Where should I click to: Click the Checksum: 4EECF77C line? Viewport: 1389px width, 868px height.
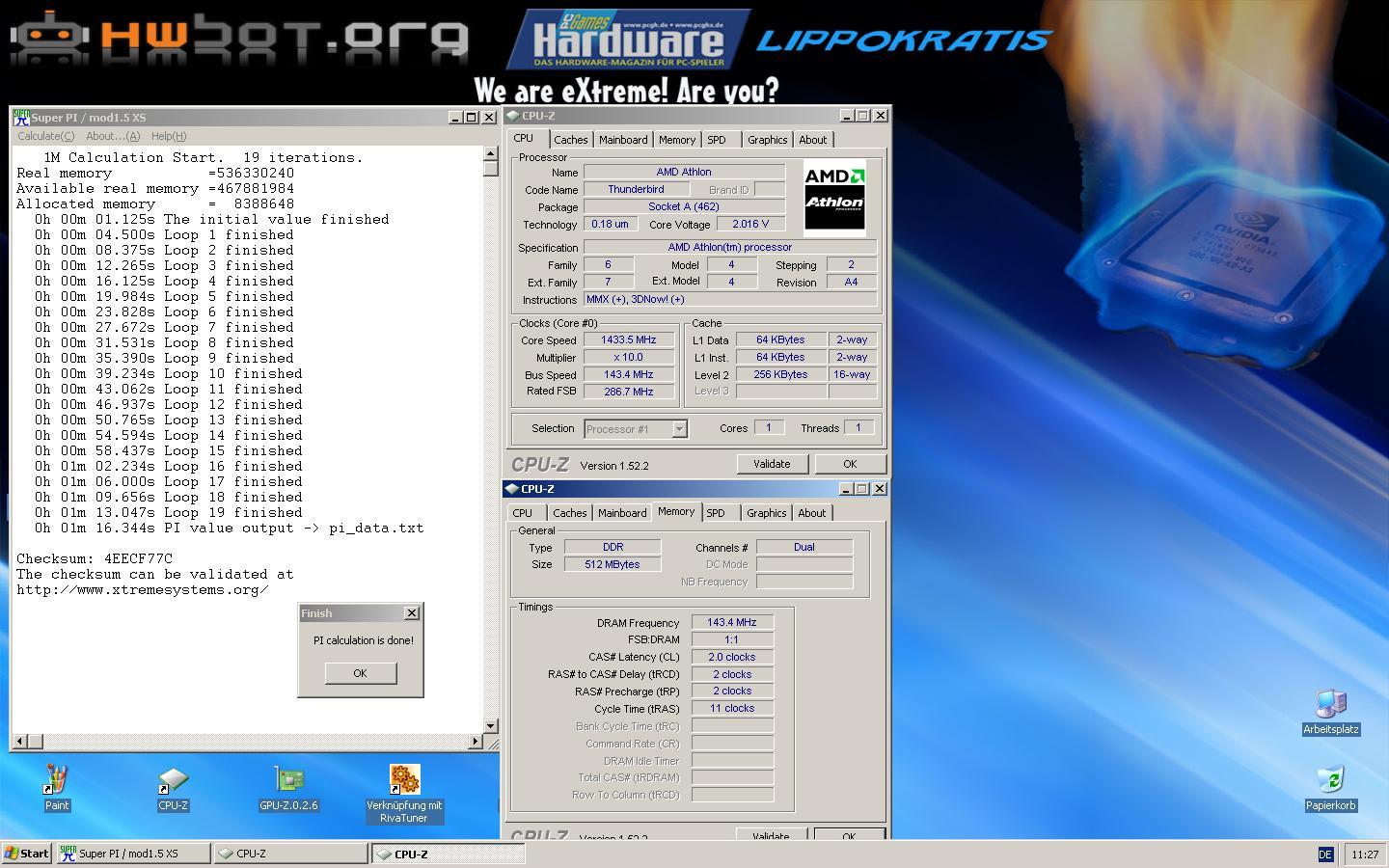point(95,558)
